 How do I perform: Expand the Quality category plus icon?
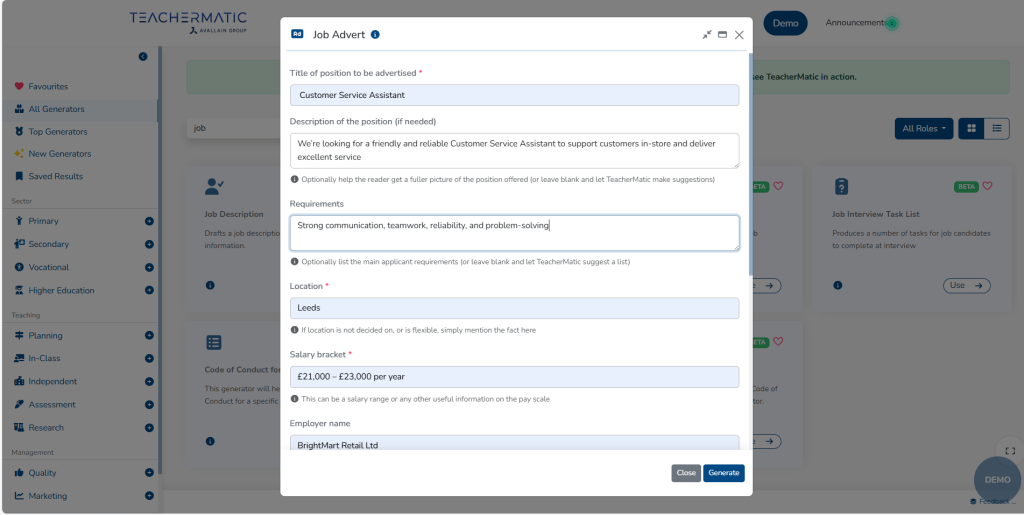pos(150,473)
